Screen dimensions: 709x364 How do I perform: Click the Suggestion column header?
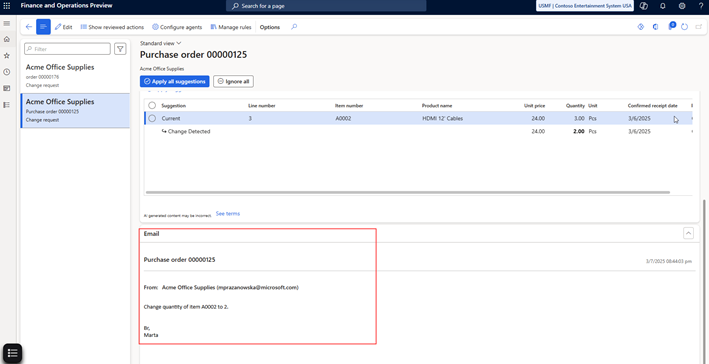tap(174, 105)
